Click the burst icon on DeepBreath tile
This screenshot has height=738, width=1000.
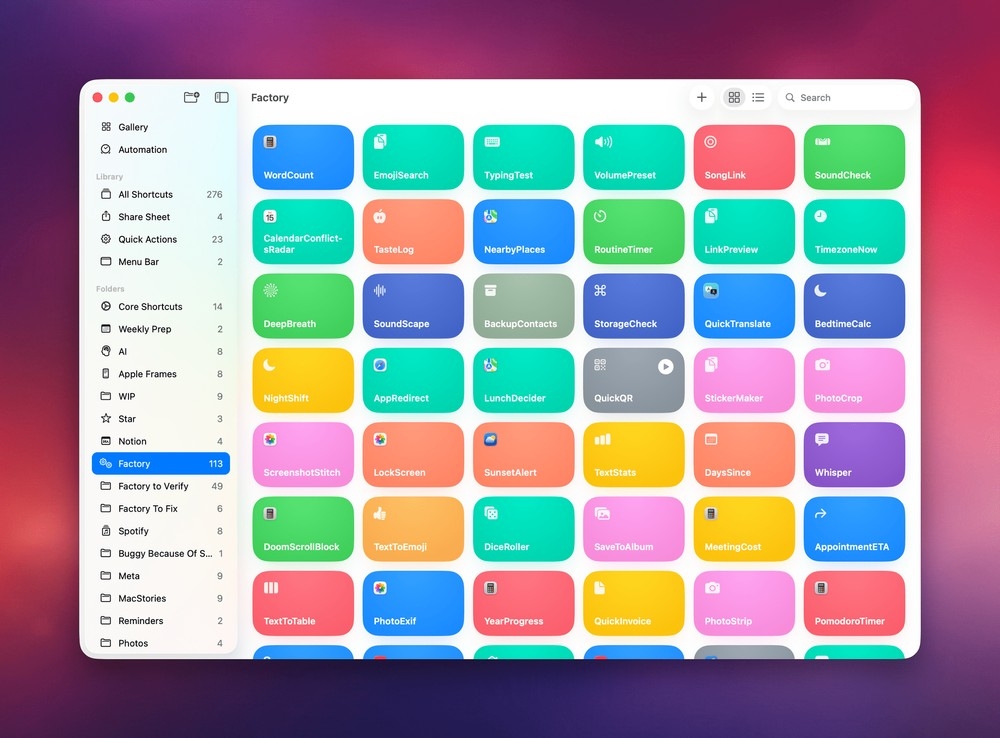coord(270,291)
